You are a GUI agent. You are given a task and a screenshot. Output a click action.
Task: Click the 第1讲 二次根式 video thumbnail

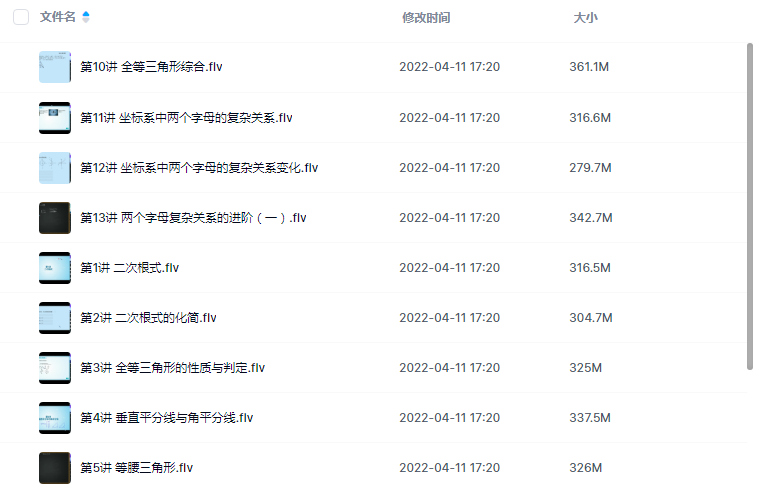click(55, 268)
